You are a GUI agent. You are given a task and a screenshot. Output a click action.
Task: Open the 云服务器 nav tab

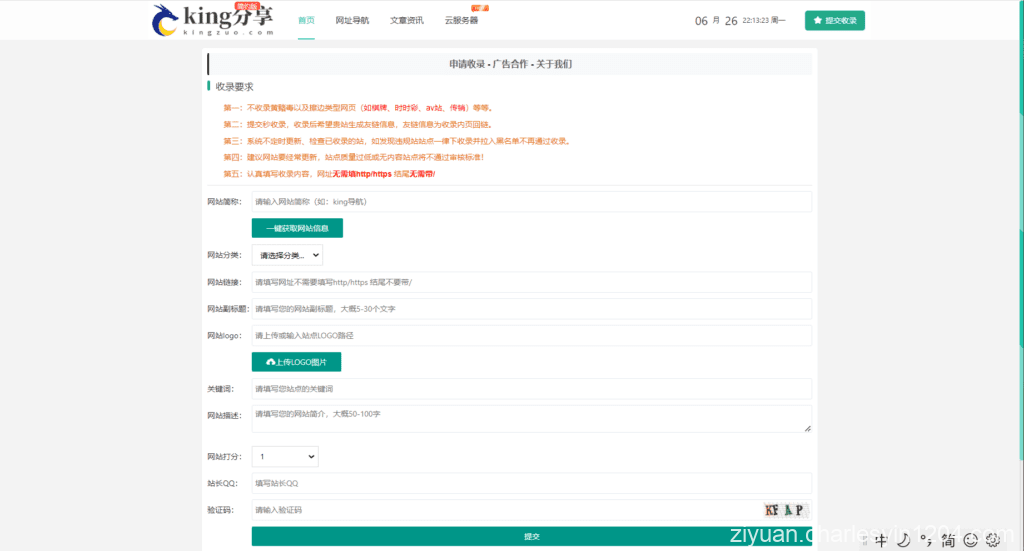(x=462, y=20)
